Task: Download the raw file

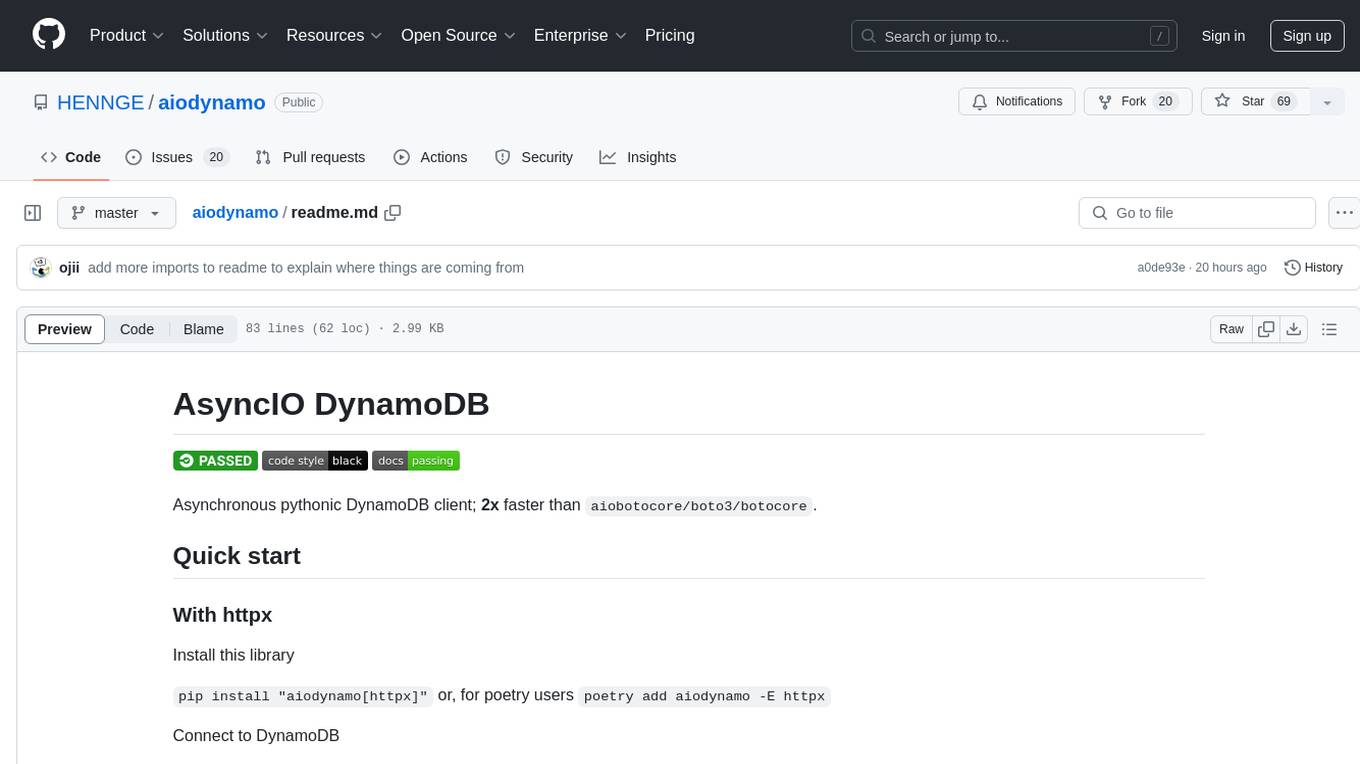Action: 1294,329
